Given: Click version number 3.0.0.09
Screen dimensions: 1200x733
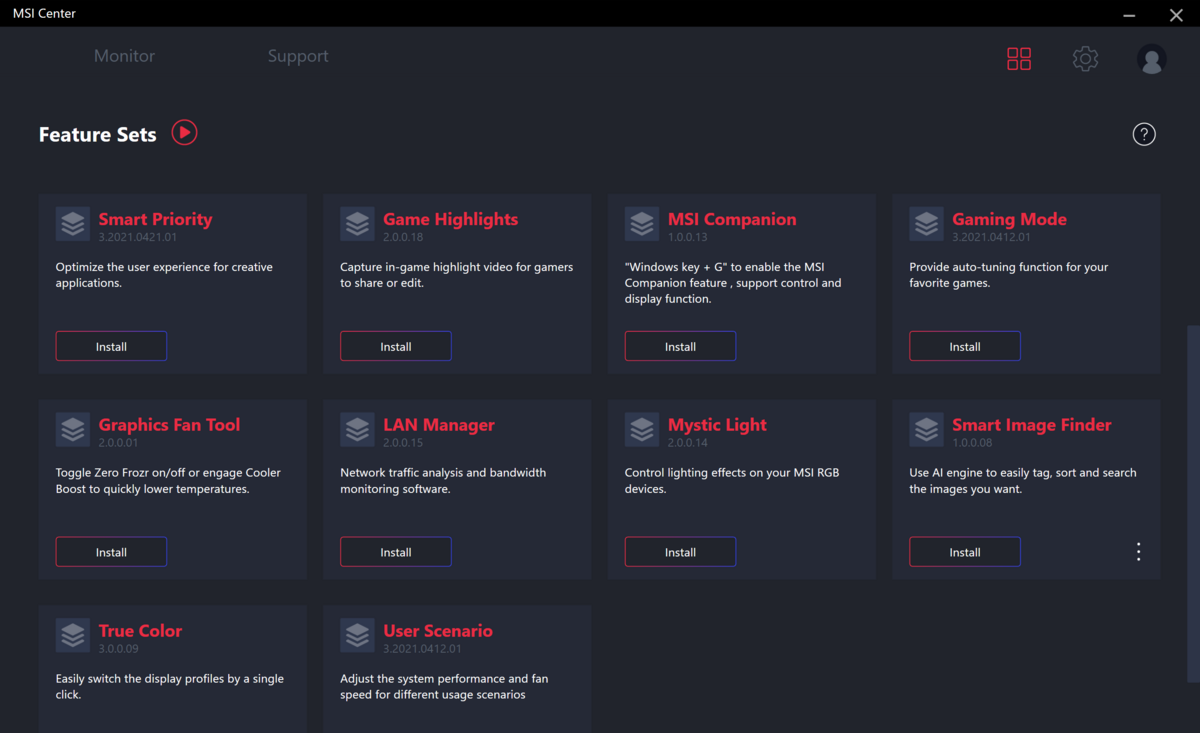Looking at the screenshot, I should point(118,649).
